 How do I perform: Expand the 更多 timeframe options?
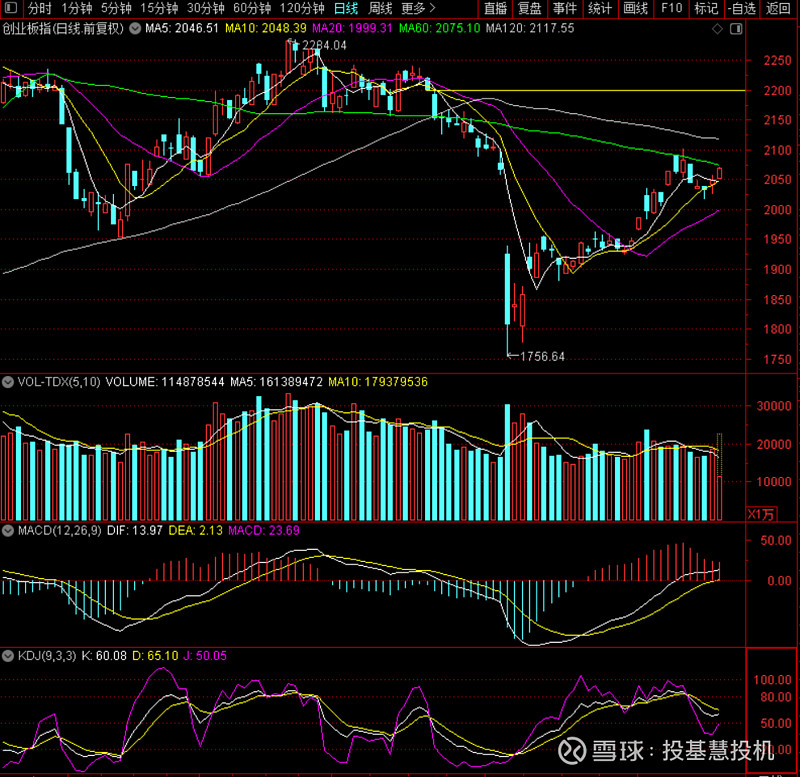[x=415, y=8]
